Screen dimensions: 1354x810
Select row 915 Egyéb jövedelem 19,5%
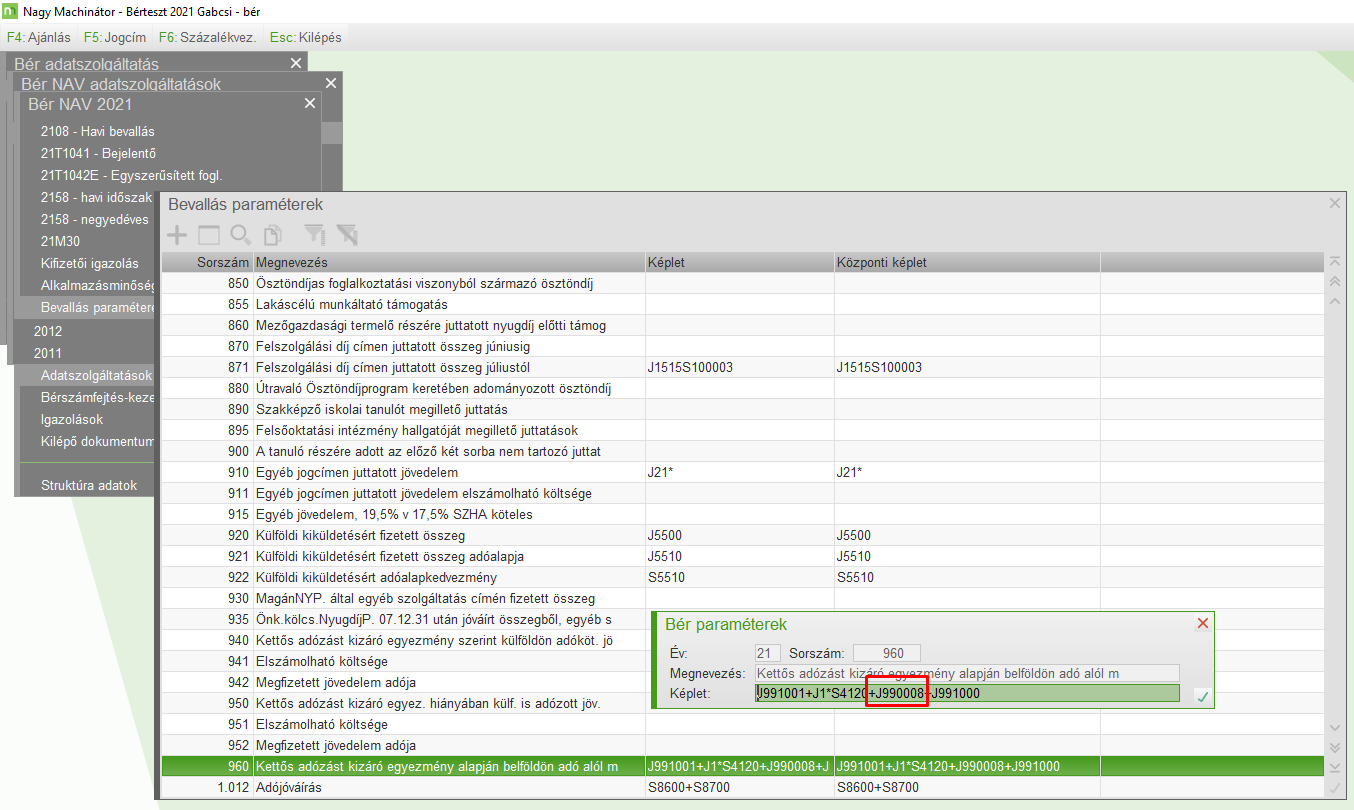[741, 514]
